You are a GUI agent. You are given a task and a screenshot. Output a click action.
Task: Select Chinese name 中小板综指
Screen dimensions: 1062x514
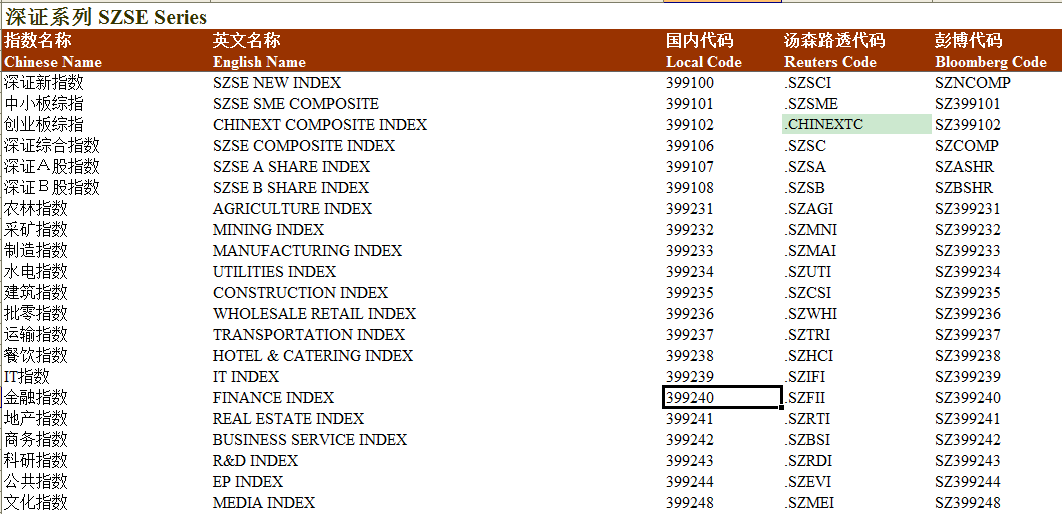pos(44,104)
